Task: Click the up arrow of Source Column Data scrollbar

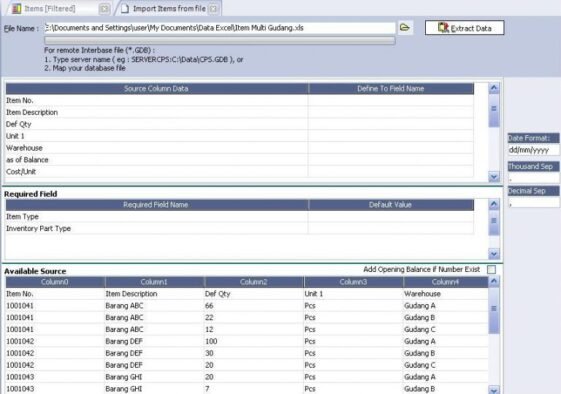Action: pos(494,88)
